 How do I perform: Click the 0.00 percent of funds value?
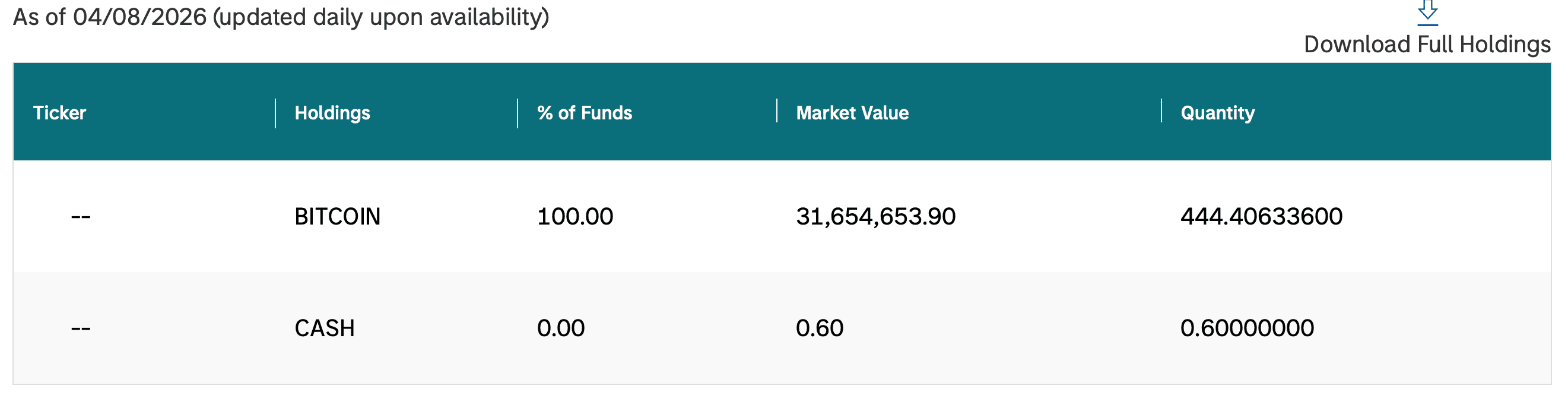point(560,327)
